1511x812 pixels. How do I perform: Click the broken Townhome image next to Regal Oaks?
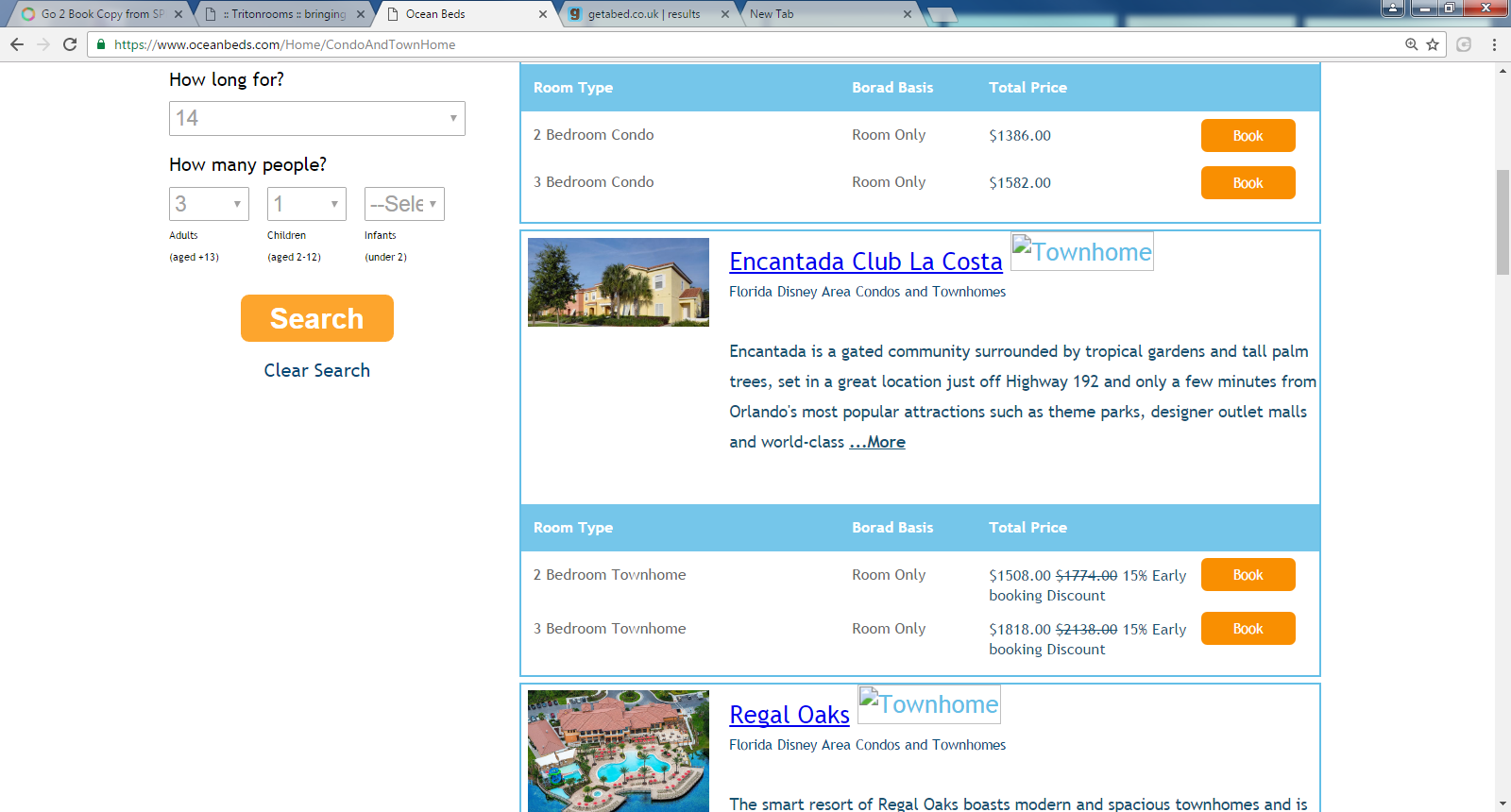929,704
